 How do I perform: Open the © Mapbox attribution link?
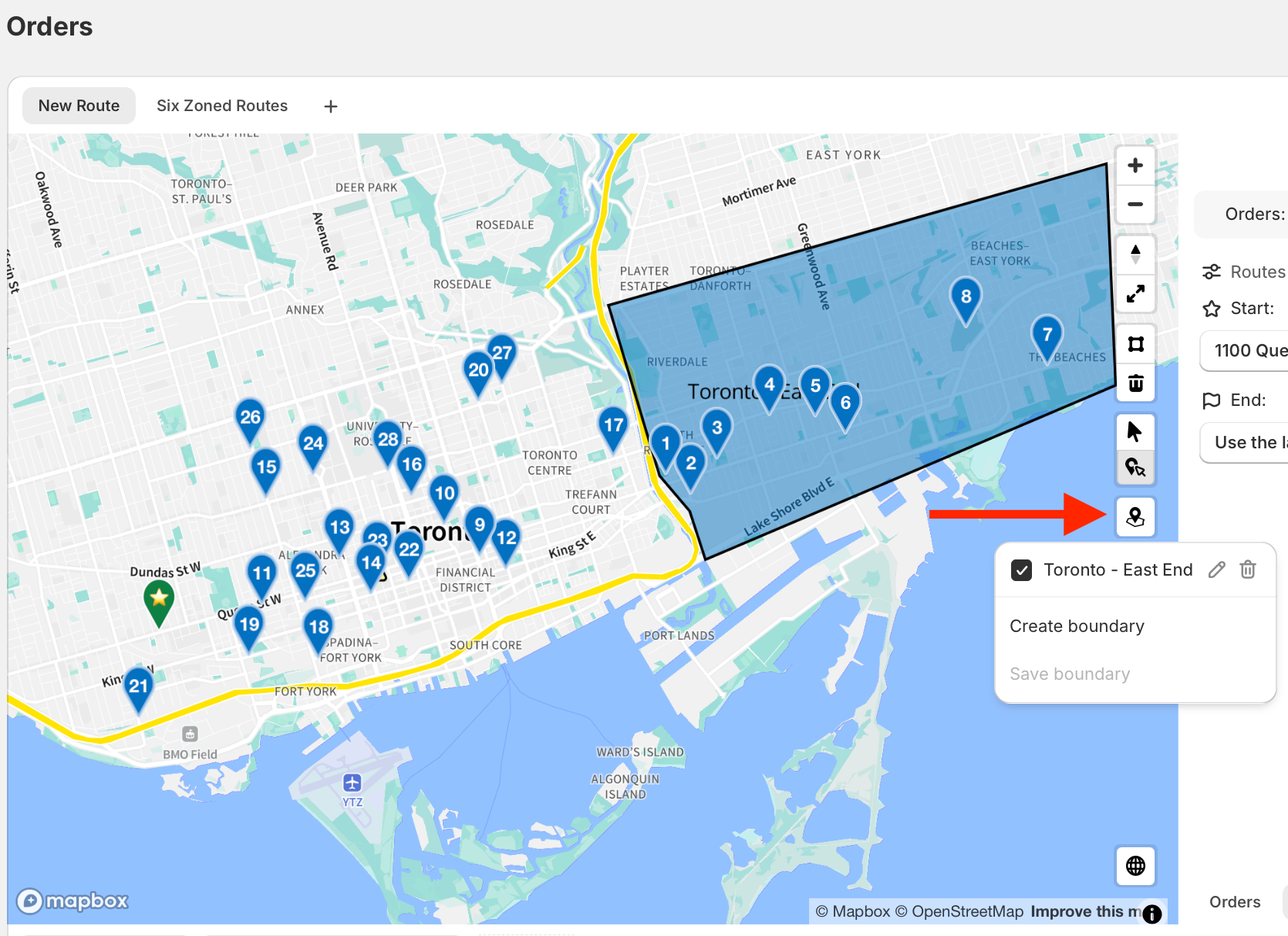pyautogui.click(x=853, y=911)
